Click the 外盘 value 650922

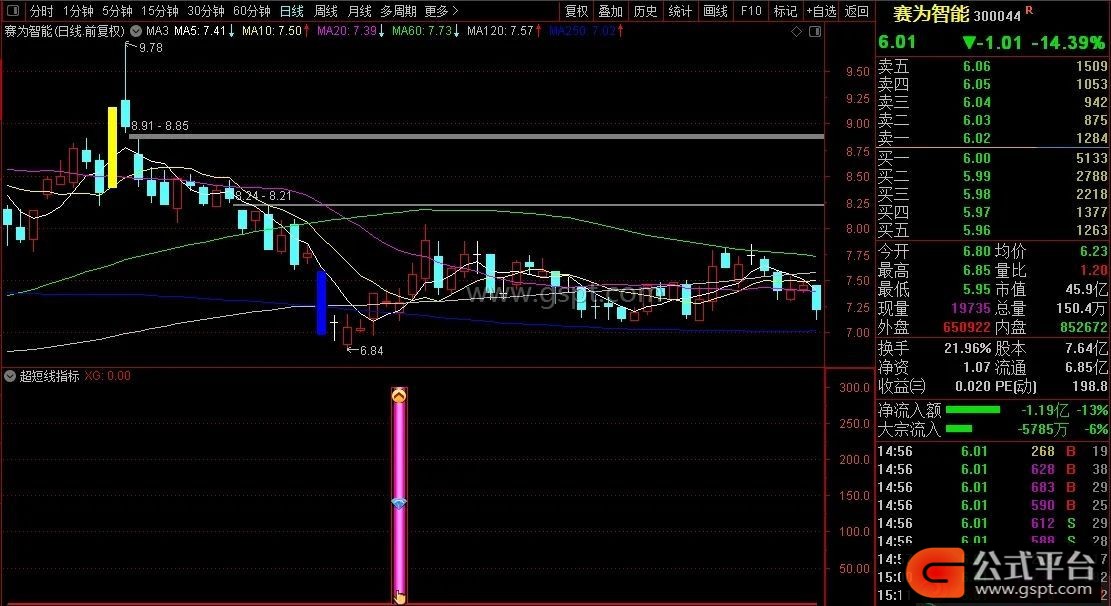click(x=966, y=327)
